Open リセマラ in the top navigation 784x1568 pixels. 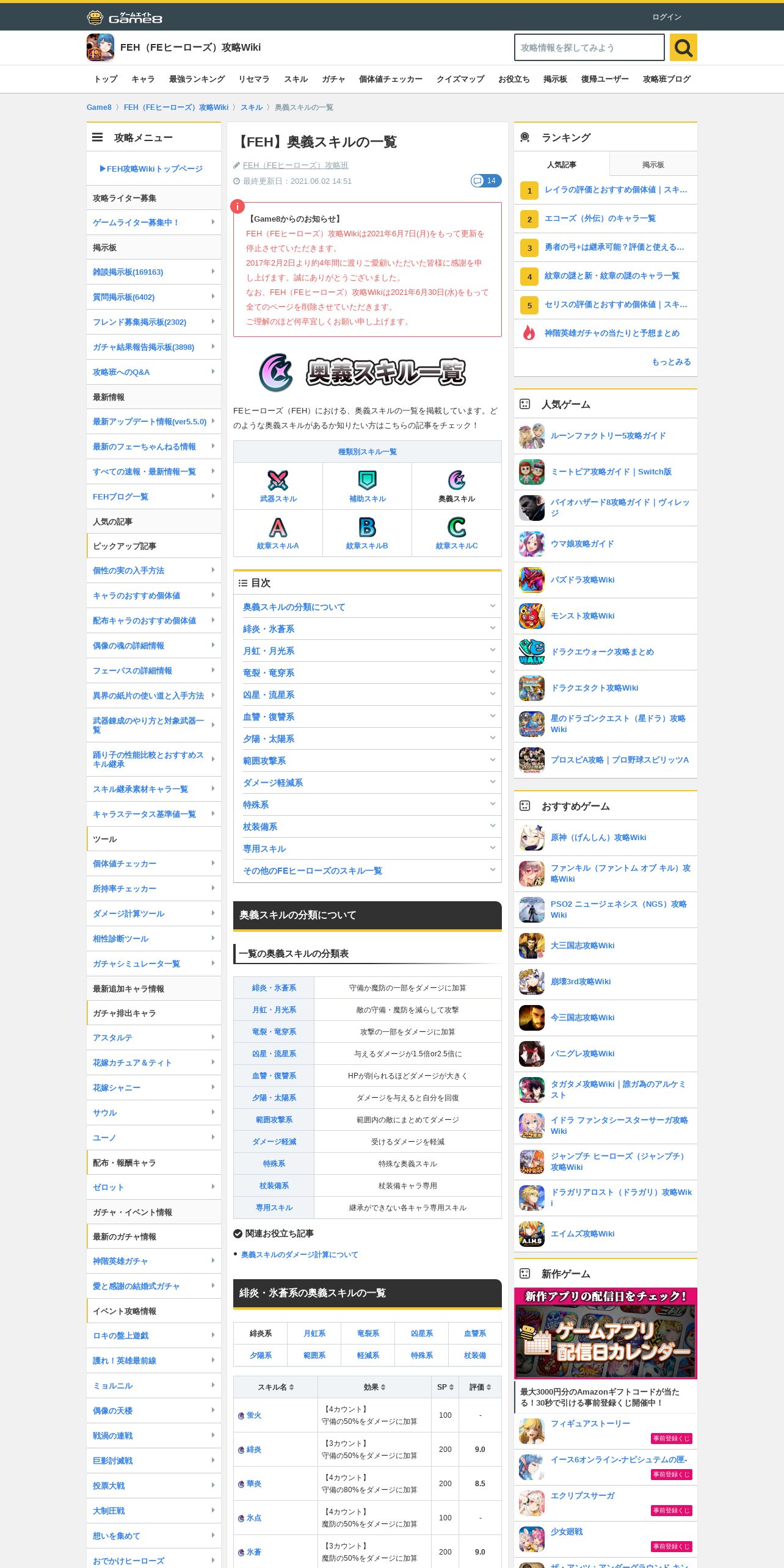click(x=254, y=79)
